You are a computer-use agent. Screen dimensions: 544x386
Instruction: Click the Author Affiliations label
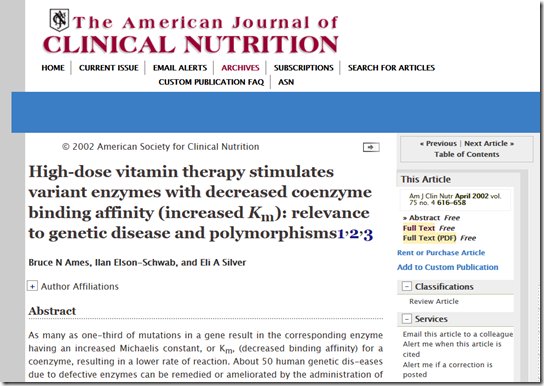pos(80,286)
